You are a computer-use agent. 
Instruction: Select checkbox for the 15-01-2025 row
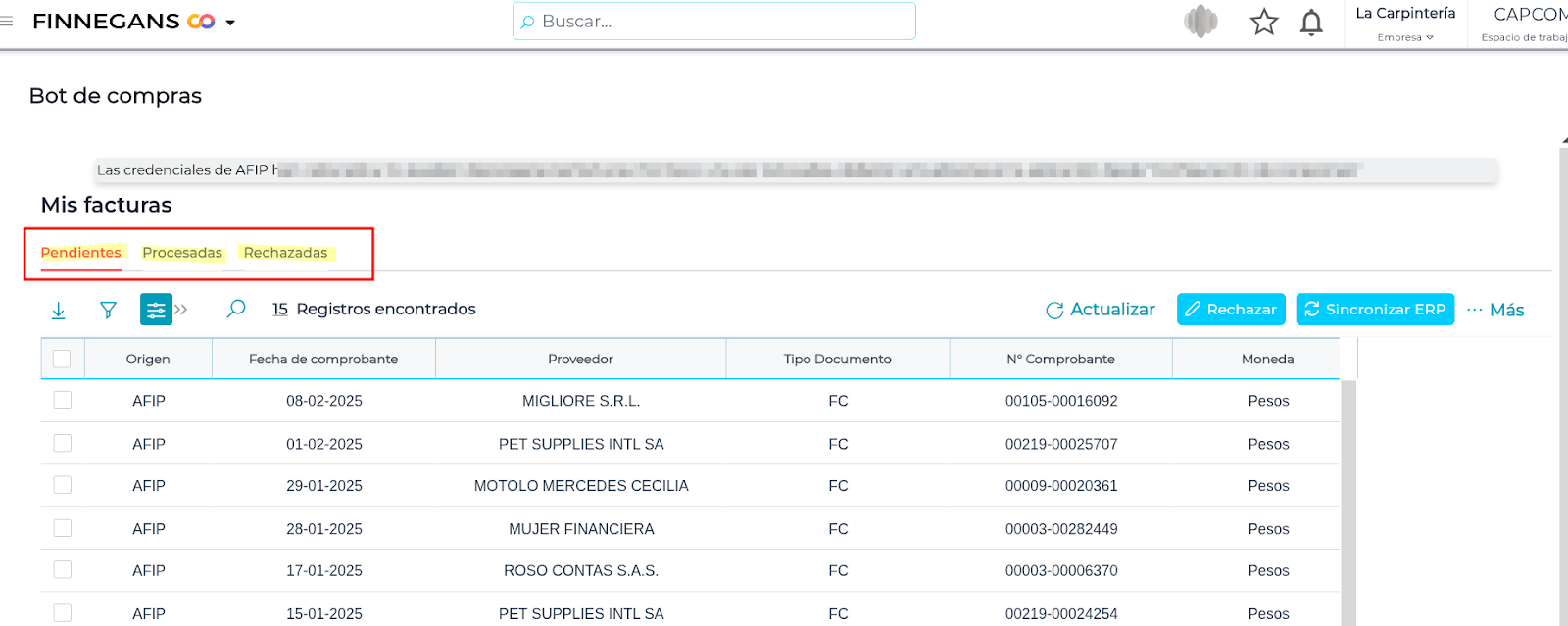[63, 612]
